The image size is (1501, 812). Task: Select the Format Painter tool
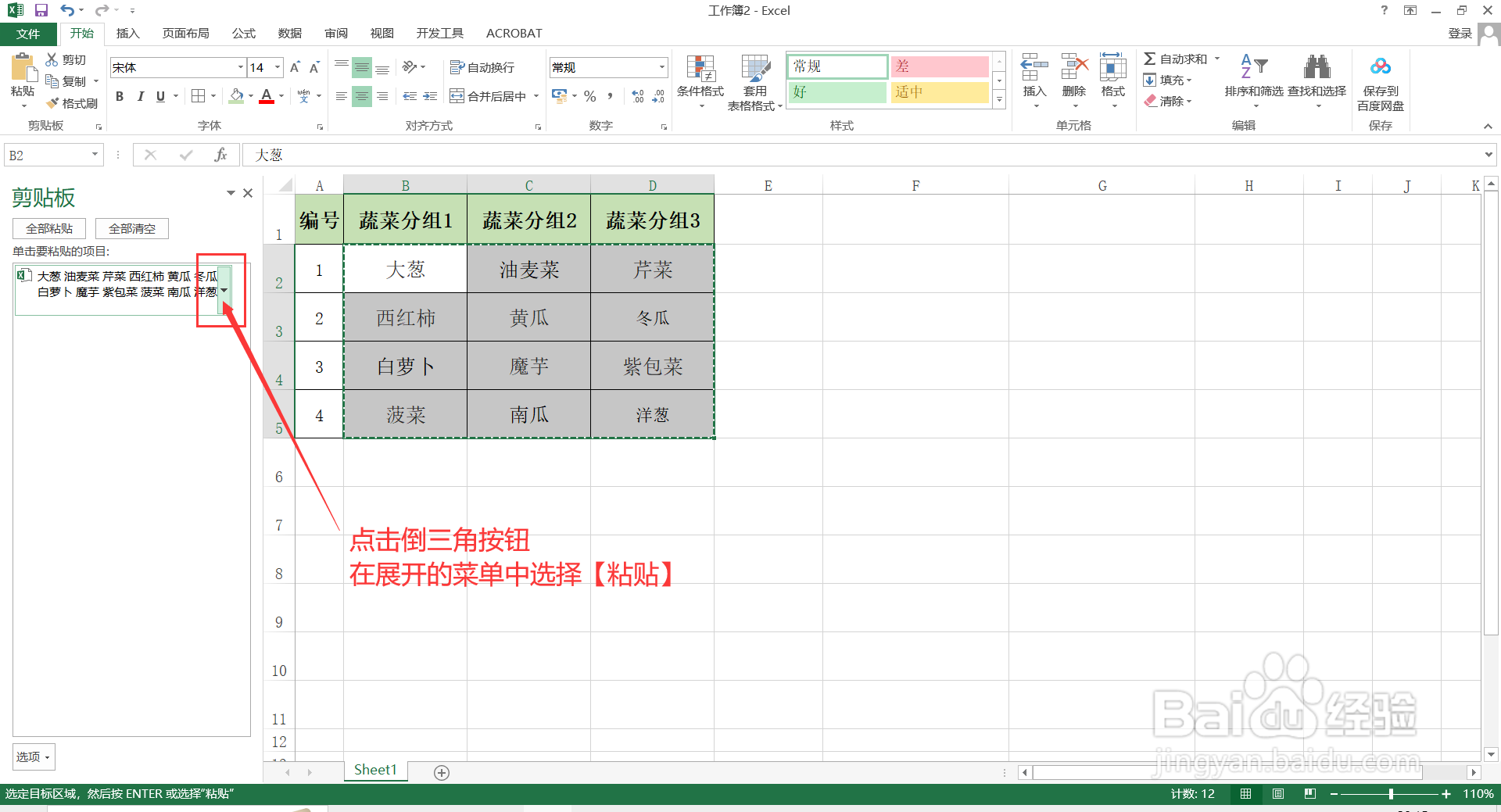pos(73,102)
